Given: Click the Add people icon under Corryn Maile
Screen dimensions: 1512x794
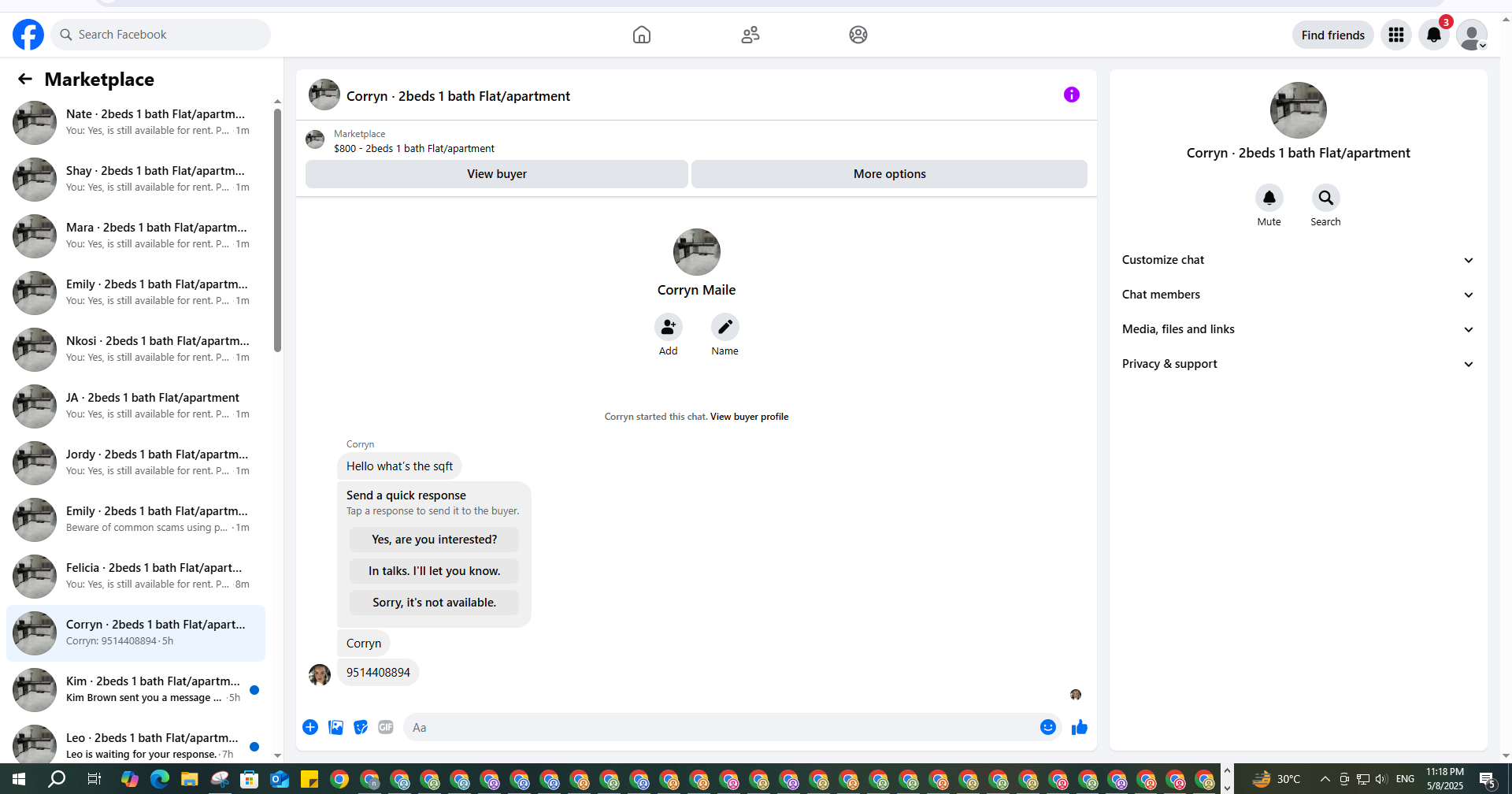Looking at the screenshot, I should (x=669, y=327).
